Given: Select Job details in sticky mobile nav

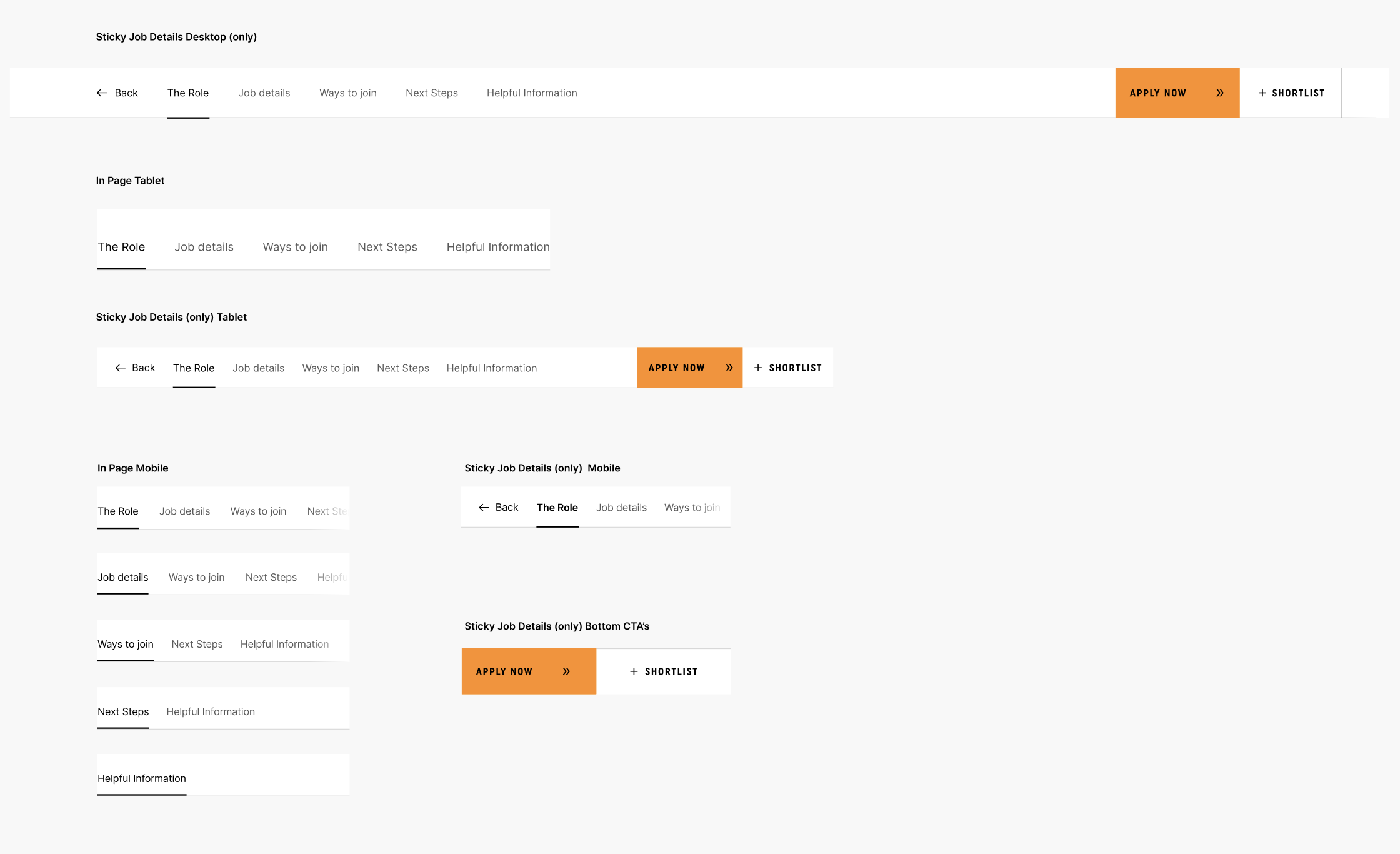Looking at the screenshot, I should (621, 508).
